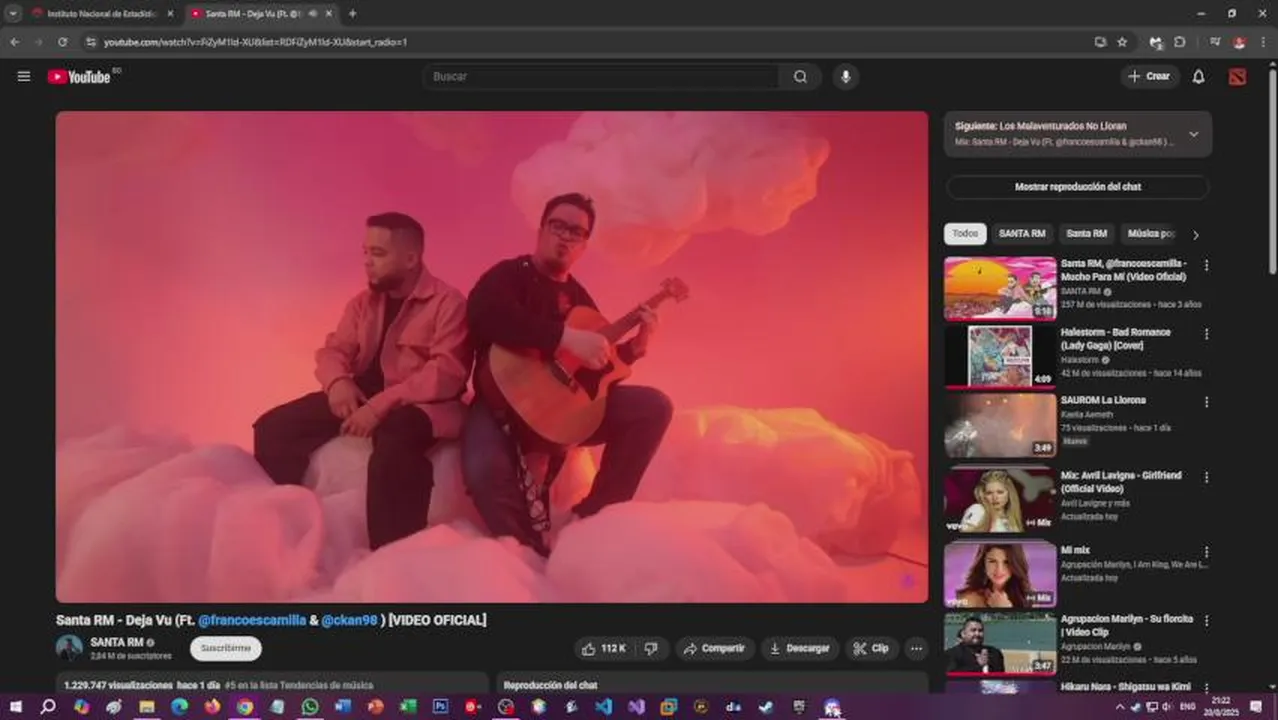Open the notifications bell
The image size is (1278, 720).
1198,77
